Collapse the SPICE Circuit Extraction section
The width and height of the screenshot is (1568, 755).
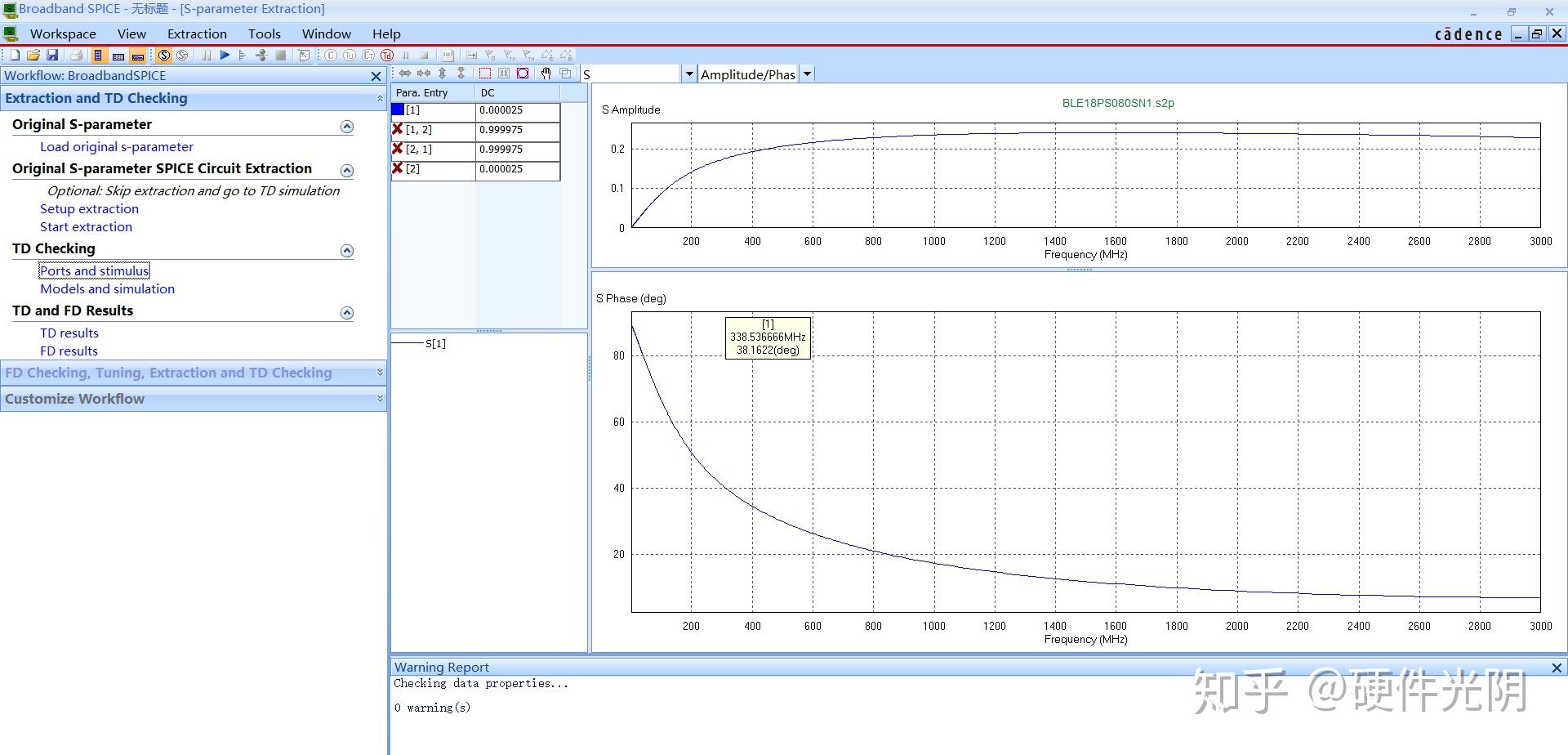pyautogui.click(x=347, y=171)
